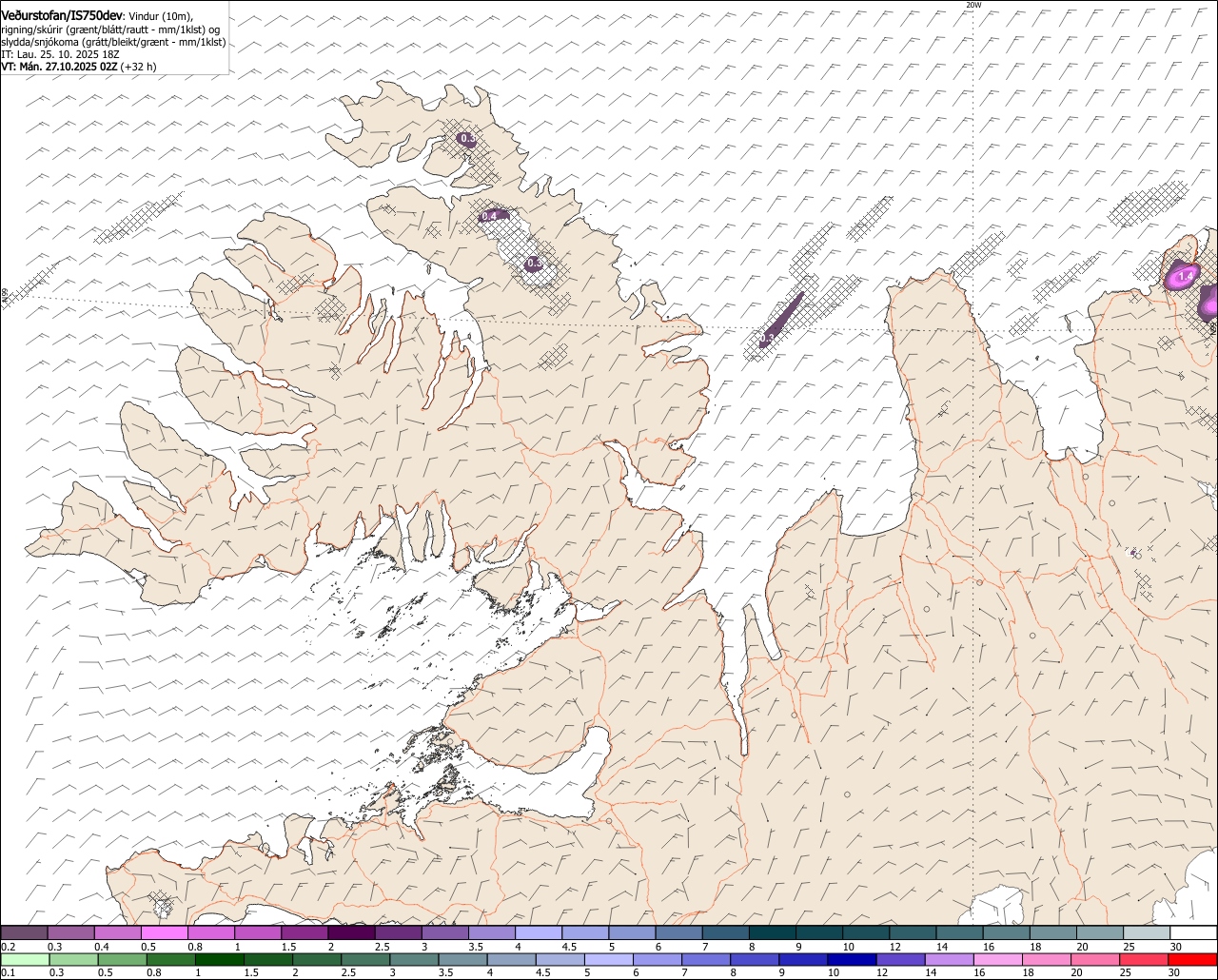
Task: Pick bottom-row pale green swatch after 0.1
Action: point(24,959)
